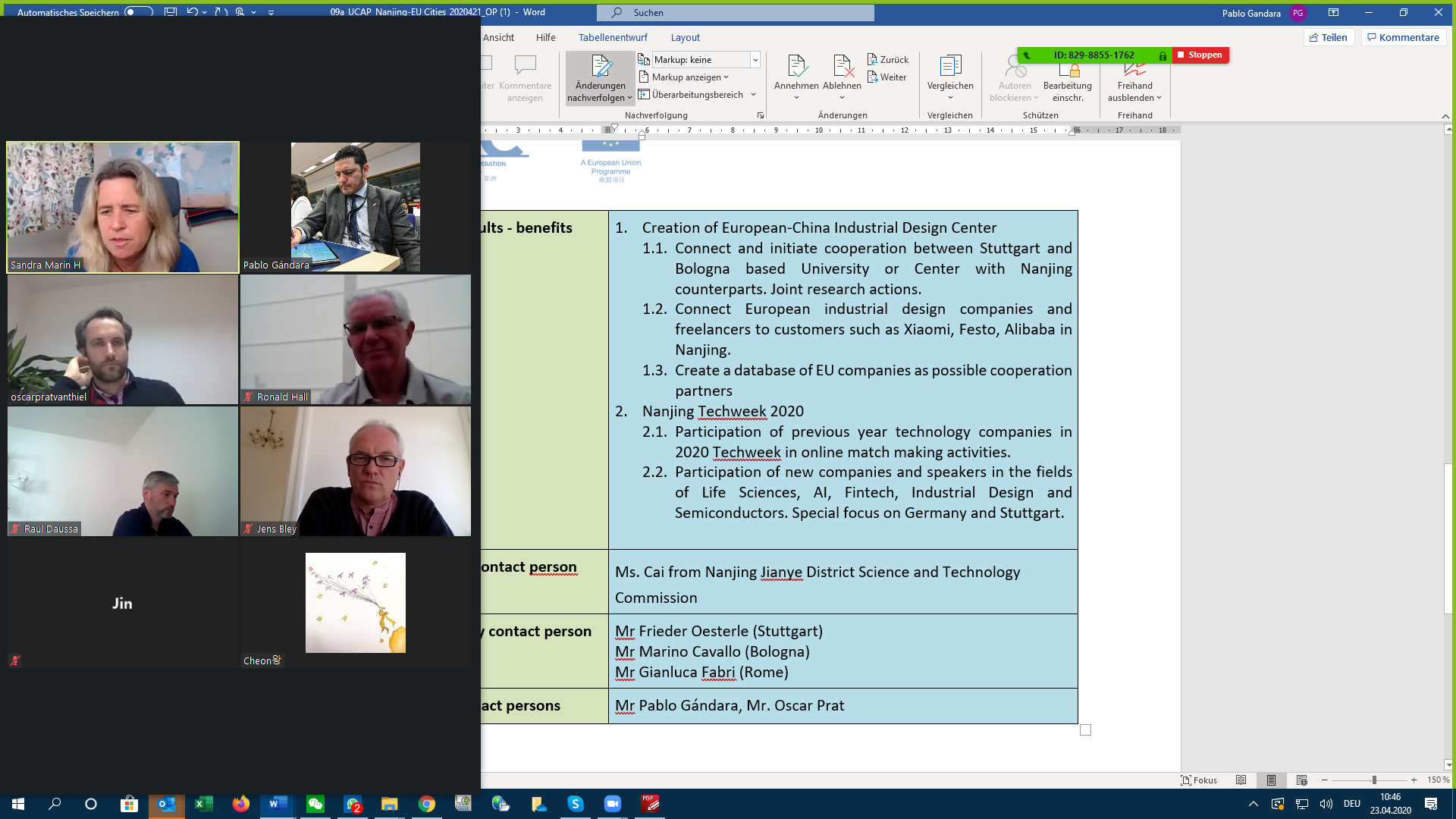The image size is (1456, 819).
Task: Go to next change with Weiter
Action: [886, 77]
